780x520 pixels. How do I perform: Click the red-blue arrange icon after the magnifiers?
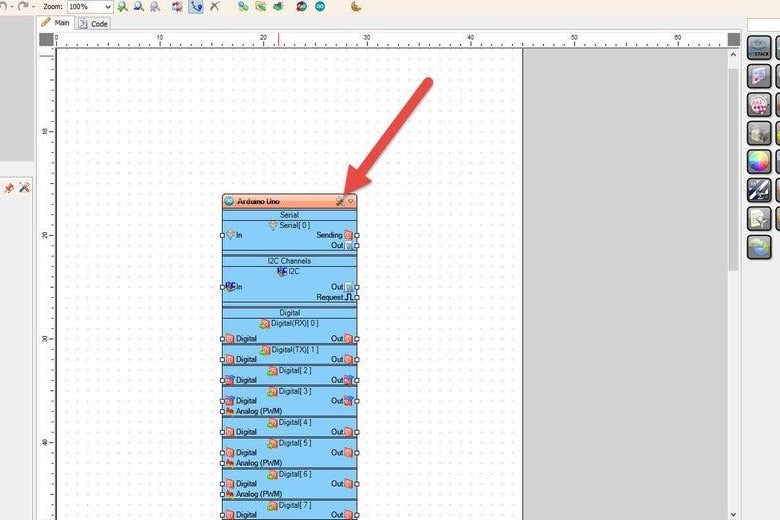[x=177, y=6]
